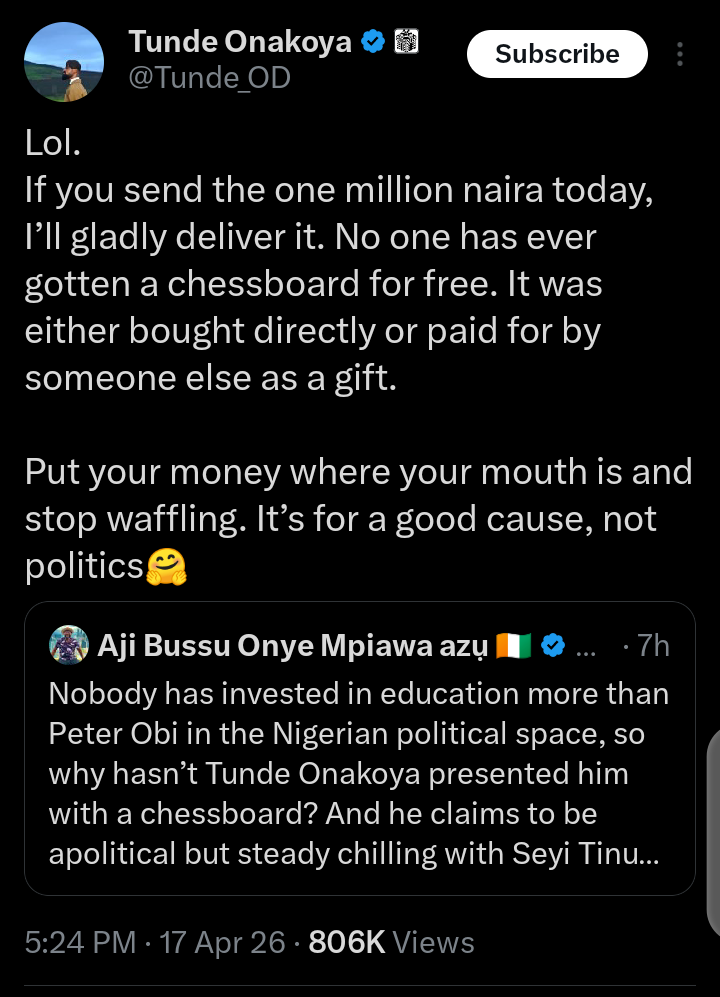
Task: Click Tunde Onakoya's blue verified badge
Action: 373,42
